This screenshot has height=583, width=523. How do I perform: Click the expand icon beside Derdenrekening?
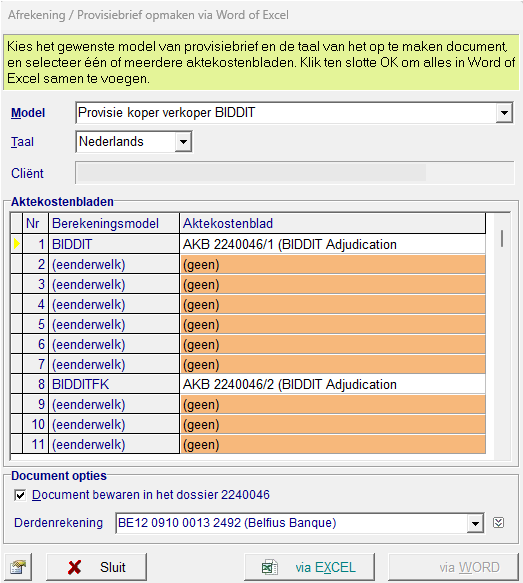[498, 523]
